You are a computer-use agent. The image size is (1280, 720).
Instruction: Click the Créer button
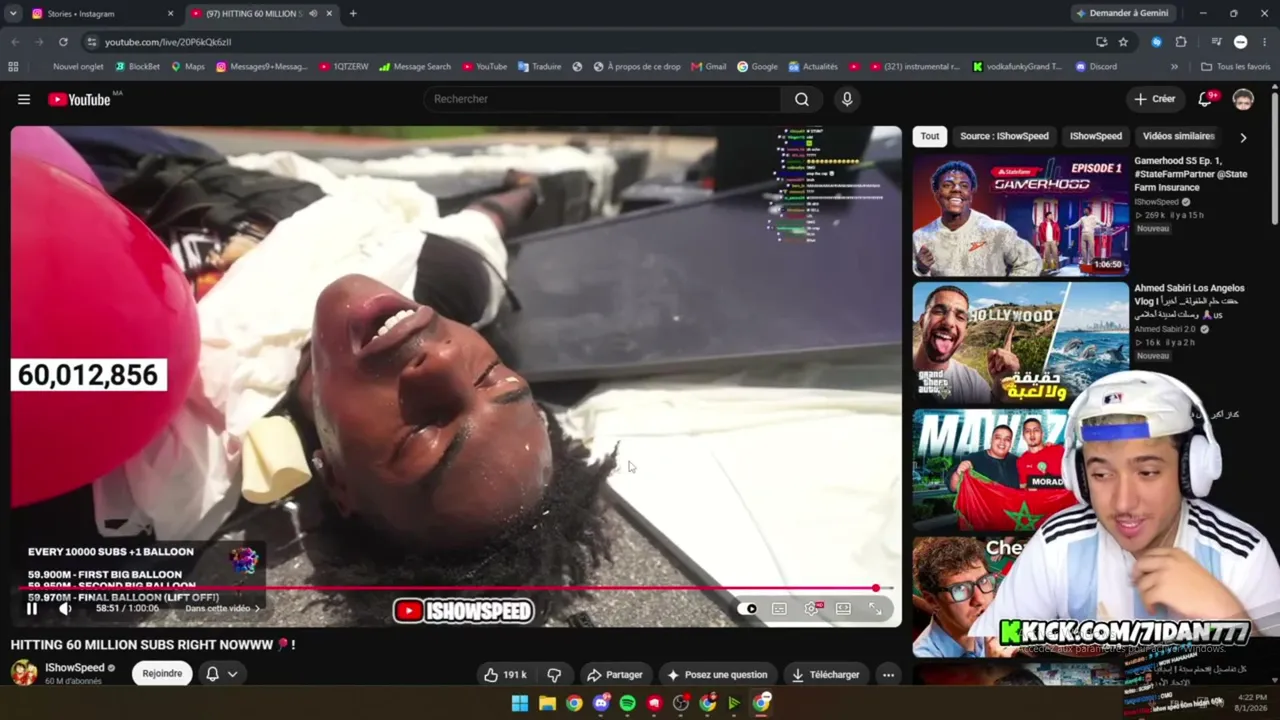1154,99
